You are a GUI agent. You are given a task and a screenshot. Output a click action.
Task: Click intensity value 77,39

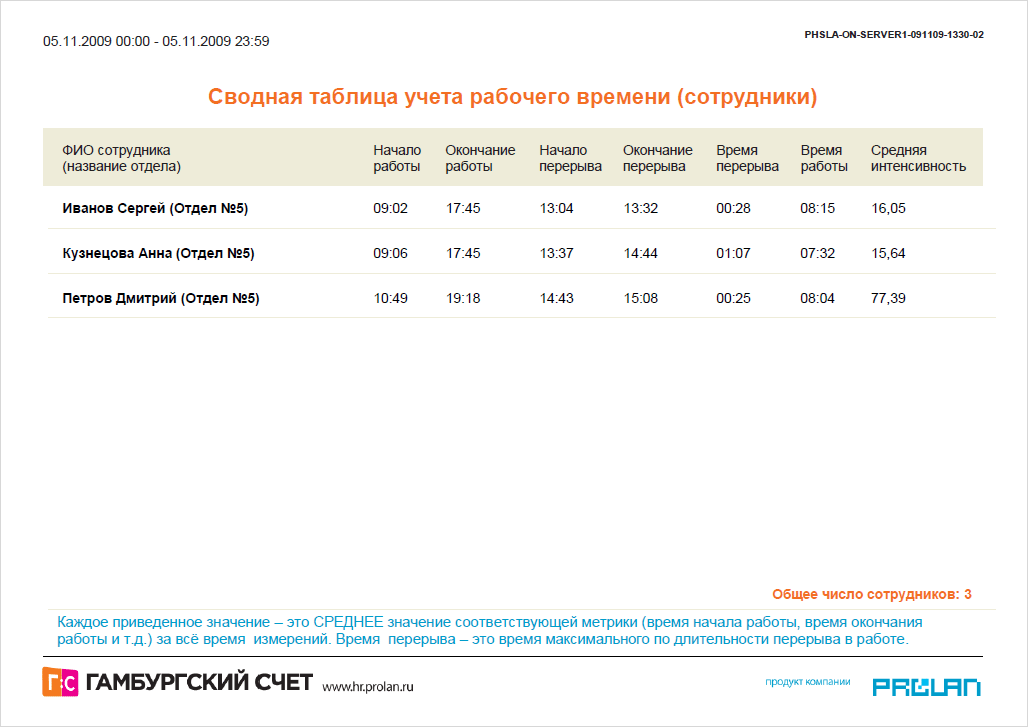tap(888, 298)
